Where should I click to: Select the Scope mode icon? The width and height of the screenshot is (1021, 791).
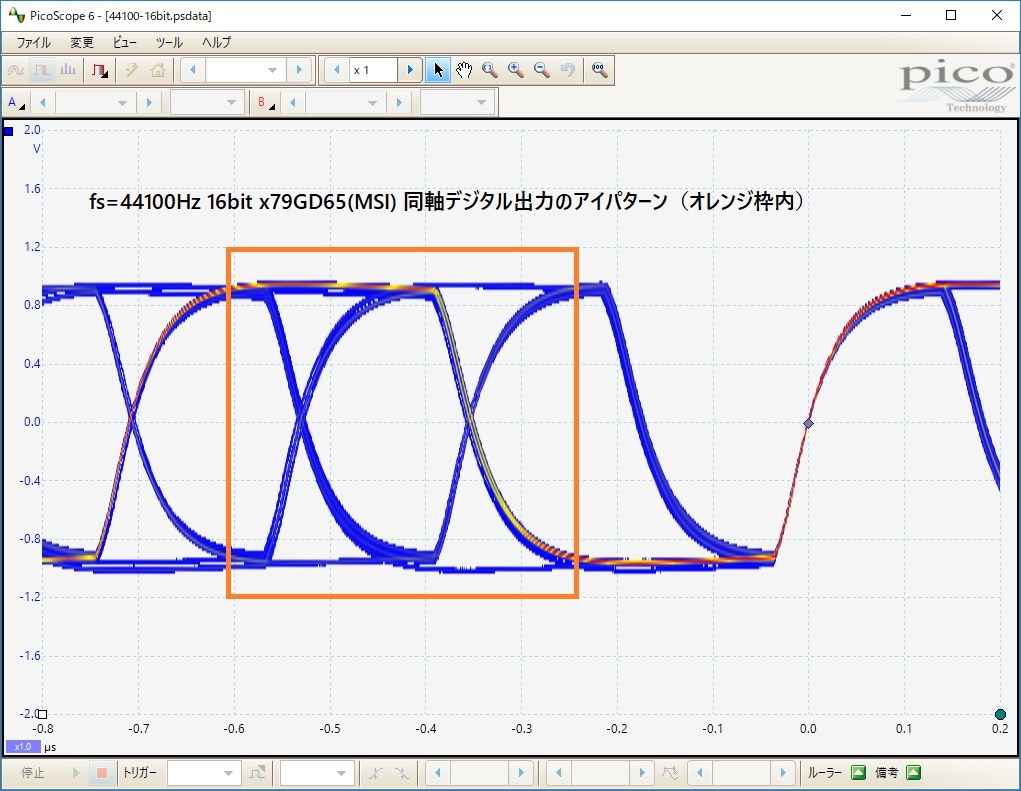pos(16,70)
